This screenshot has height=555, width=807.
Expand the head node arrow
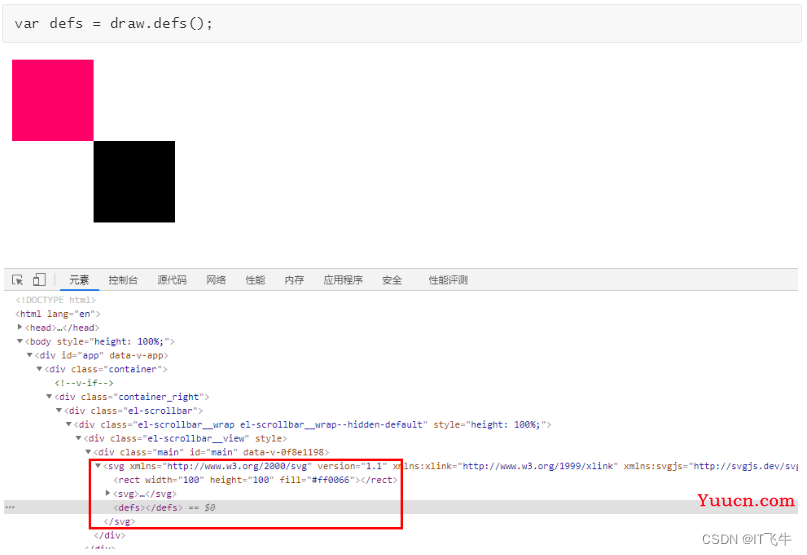point(20,327)
